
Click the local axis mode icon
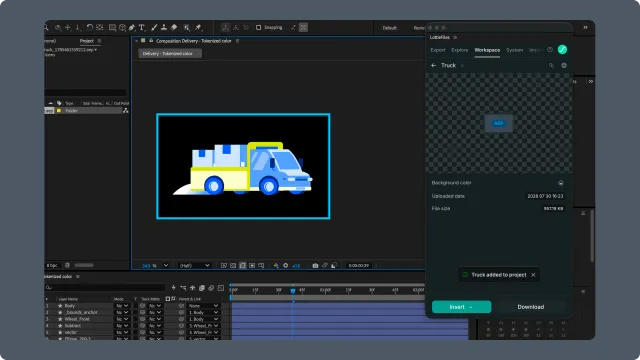pos(225,27)
